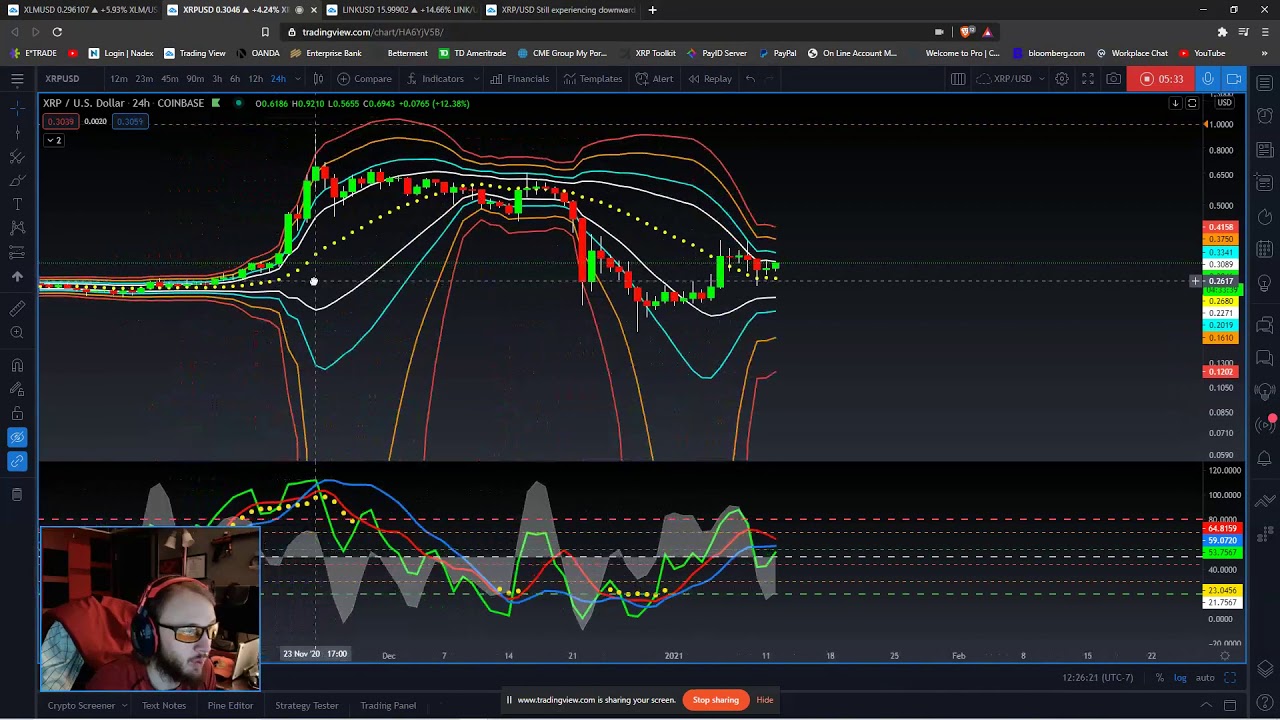Create an Alert from the toolbar
The width and height of the screenshot is (1280, 720).
(654, 79)
